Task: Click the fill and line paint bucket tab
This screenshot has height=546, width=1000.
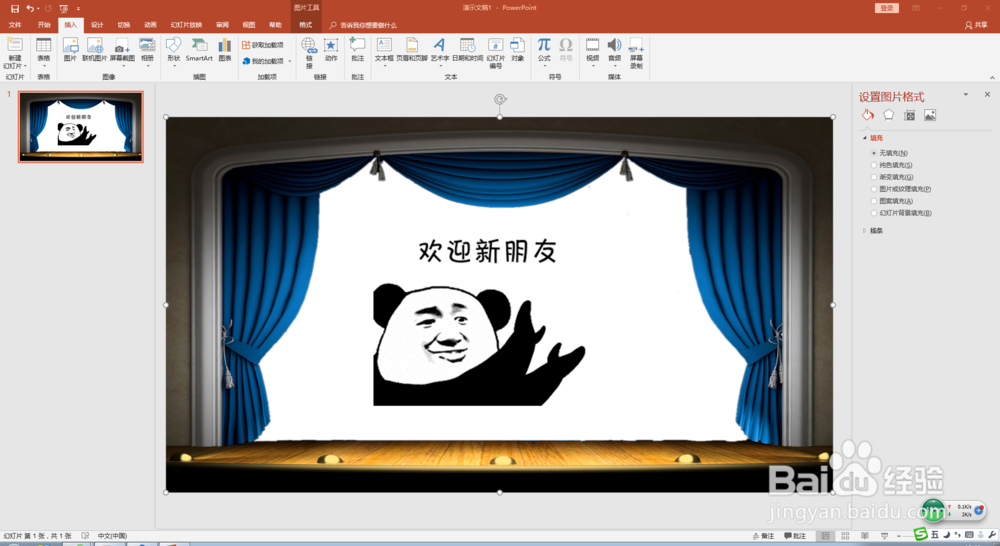Action: click(867, 115)
